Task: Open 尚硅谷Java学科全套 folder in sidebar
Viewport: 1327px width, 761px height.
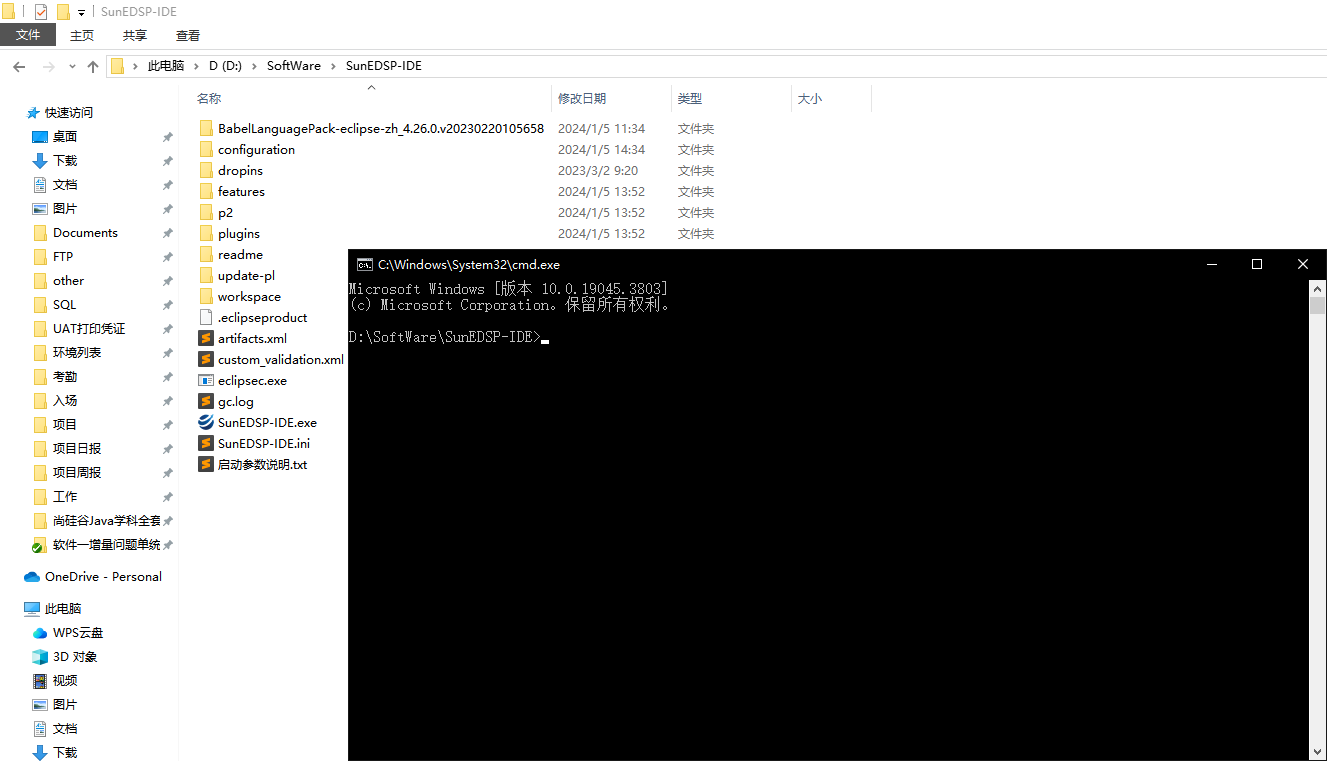Action: 106,520
